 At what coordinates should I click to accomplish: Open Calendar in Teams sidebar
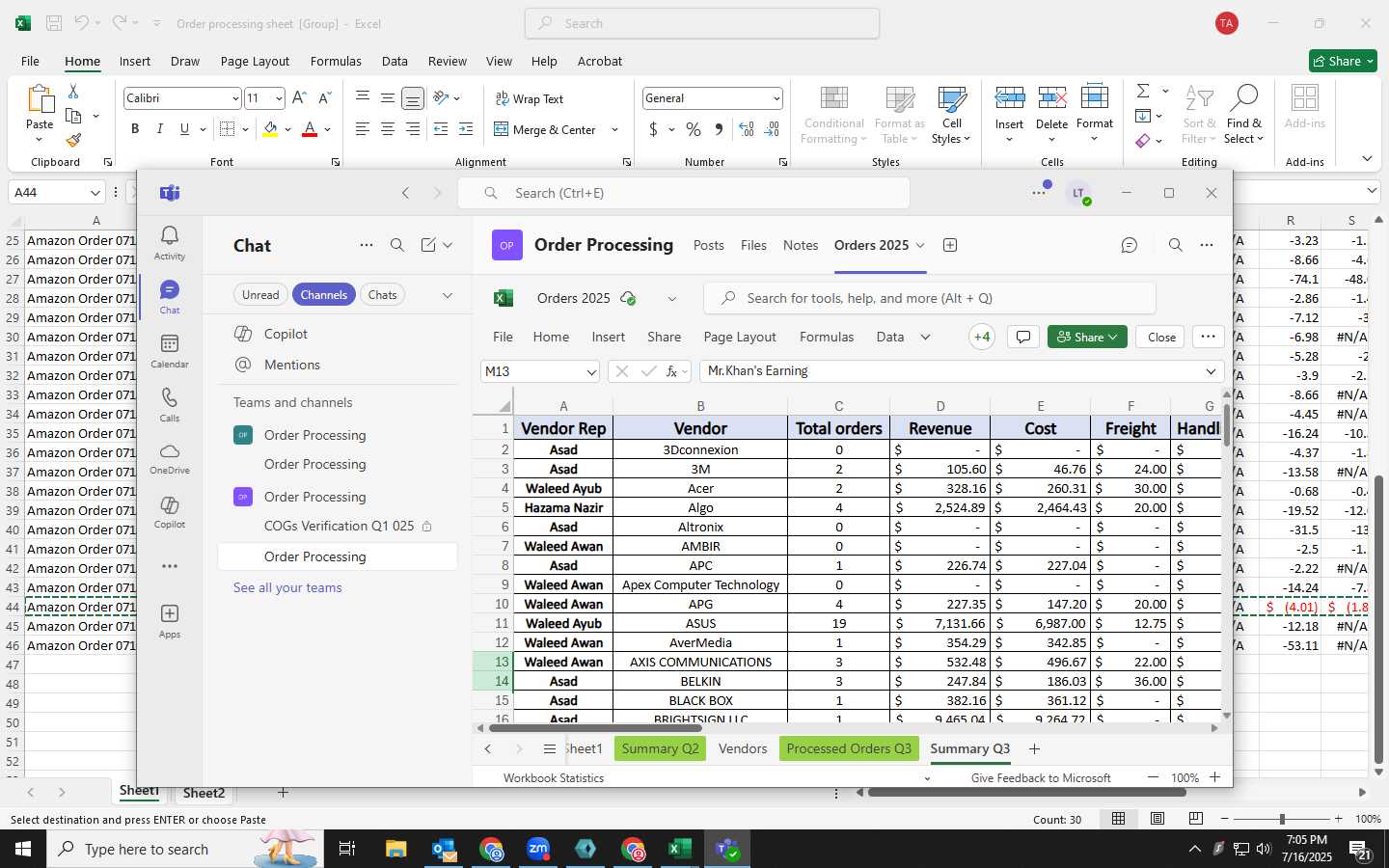(170, 351)
